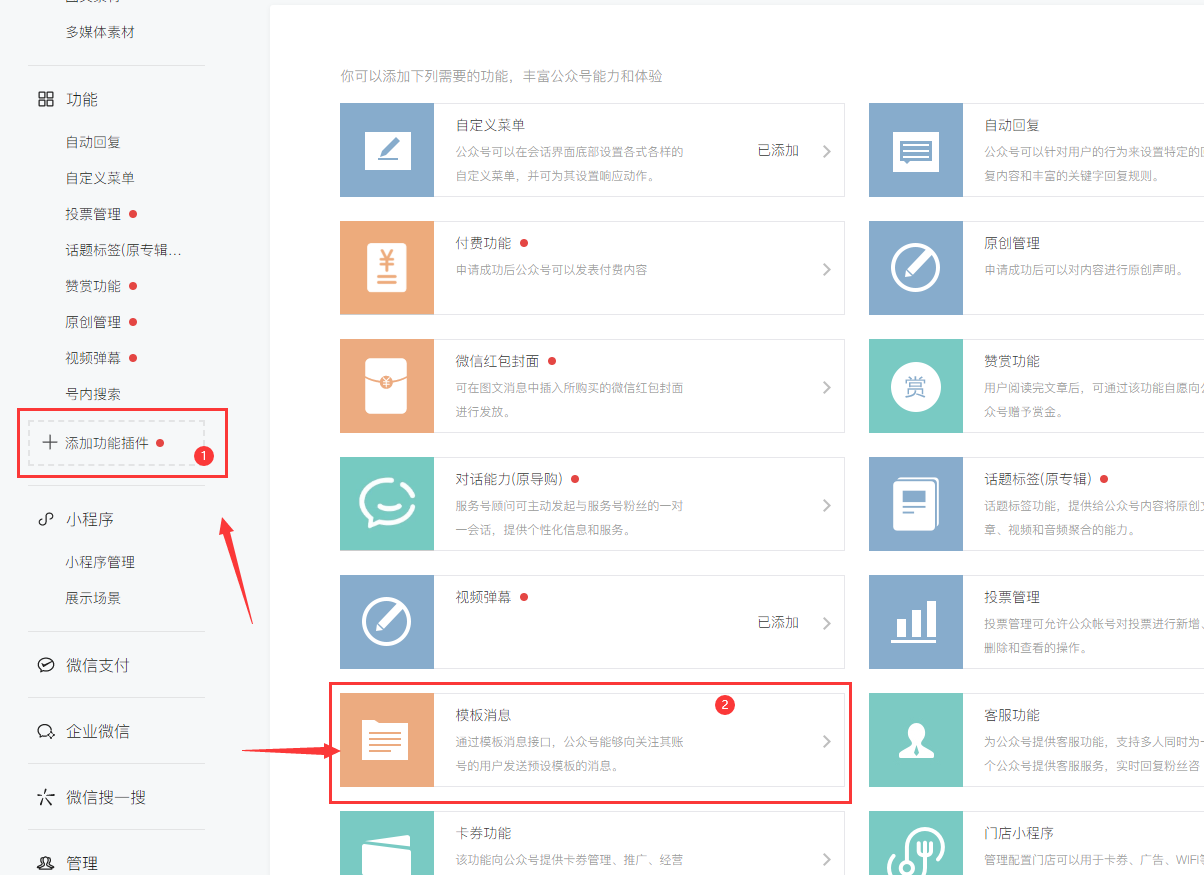
Task: Click the 微信支付 icon in sidebar
Action: pyautogui.click(x=46, y=665)
